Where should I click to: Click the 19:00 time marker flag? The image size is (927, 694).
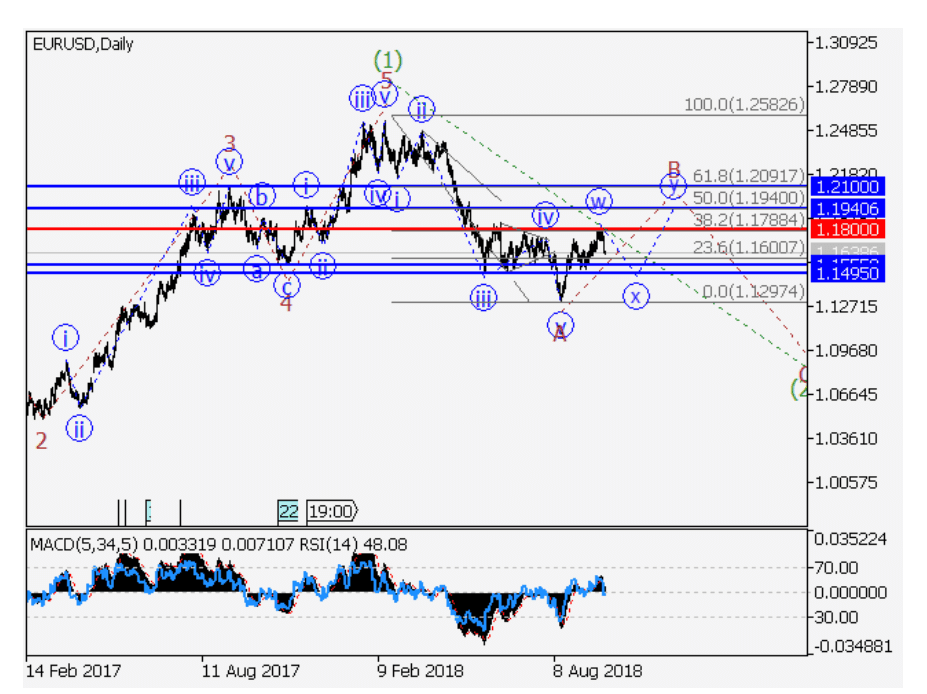(331, 511)
